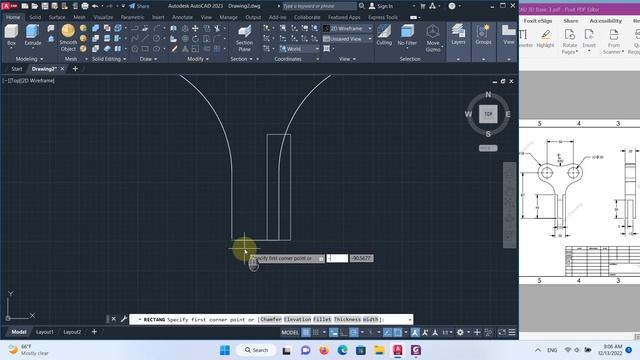This screenshot has width=640, height=360.
Task: Click the Windows taskbar Search box
Action: (x=257, y=350)
